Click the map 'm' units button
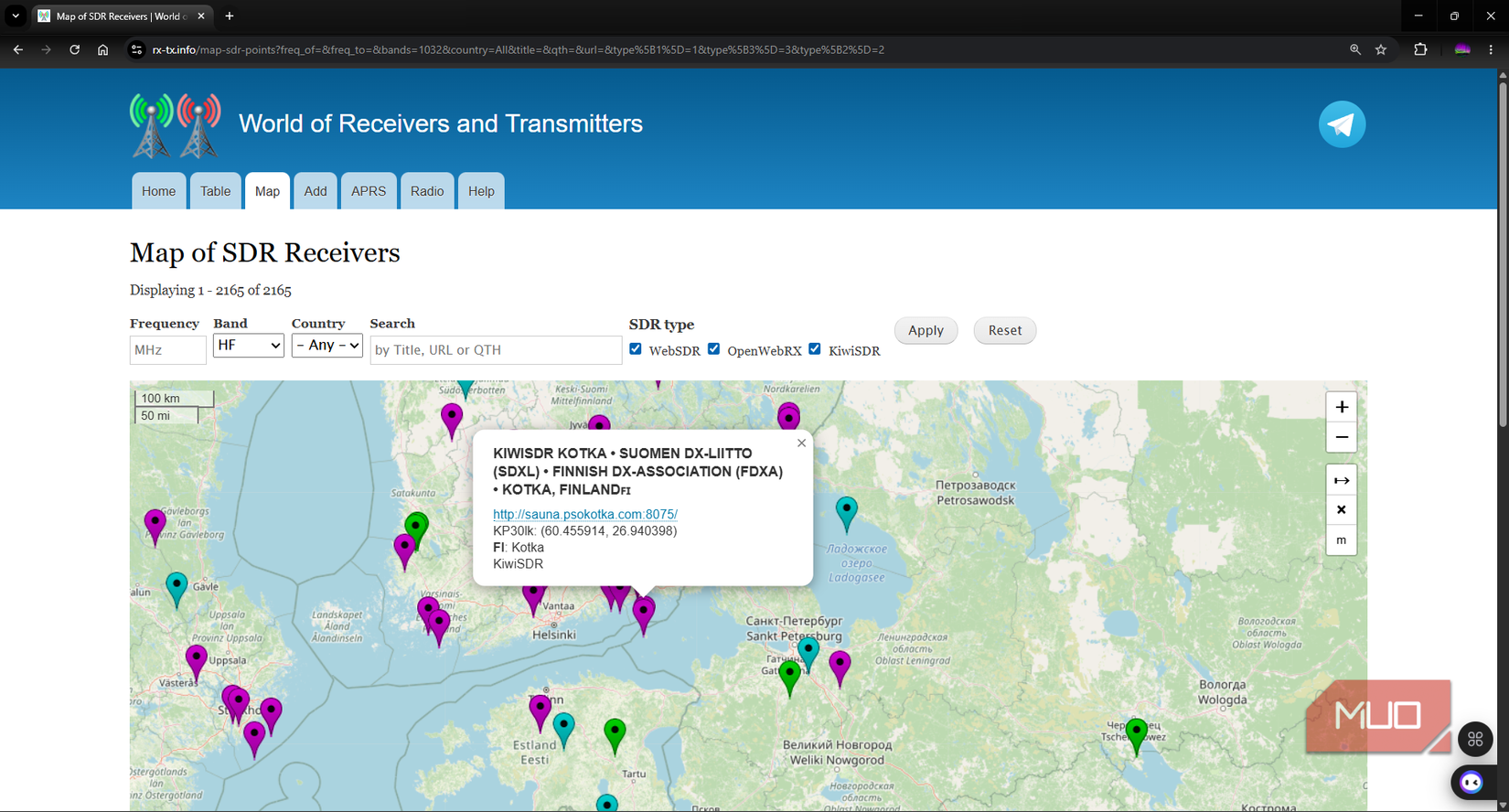The image size is (1509, 812). tap(1342, 540)
